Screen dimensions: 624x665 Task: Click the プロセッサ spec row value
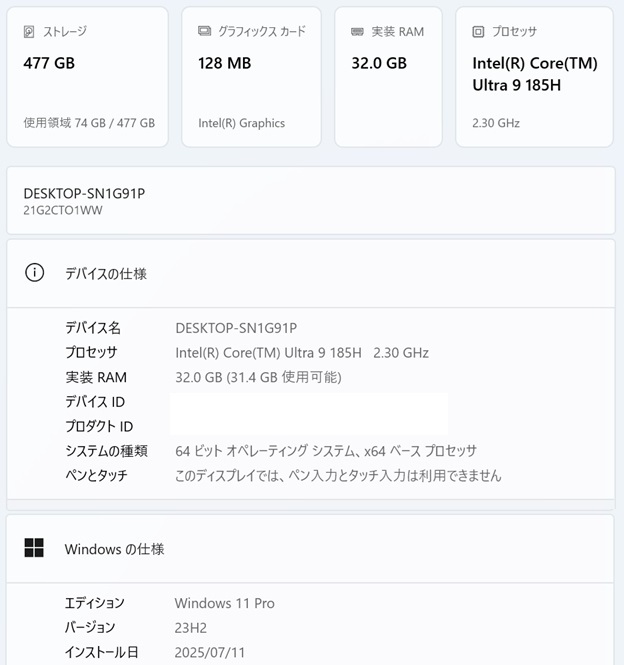coord(301,353)
